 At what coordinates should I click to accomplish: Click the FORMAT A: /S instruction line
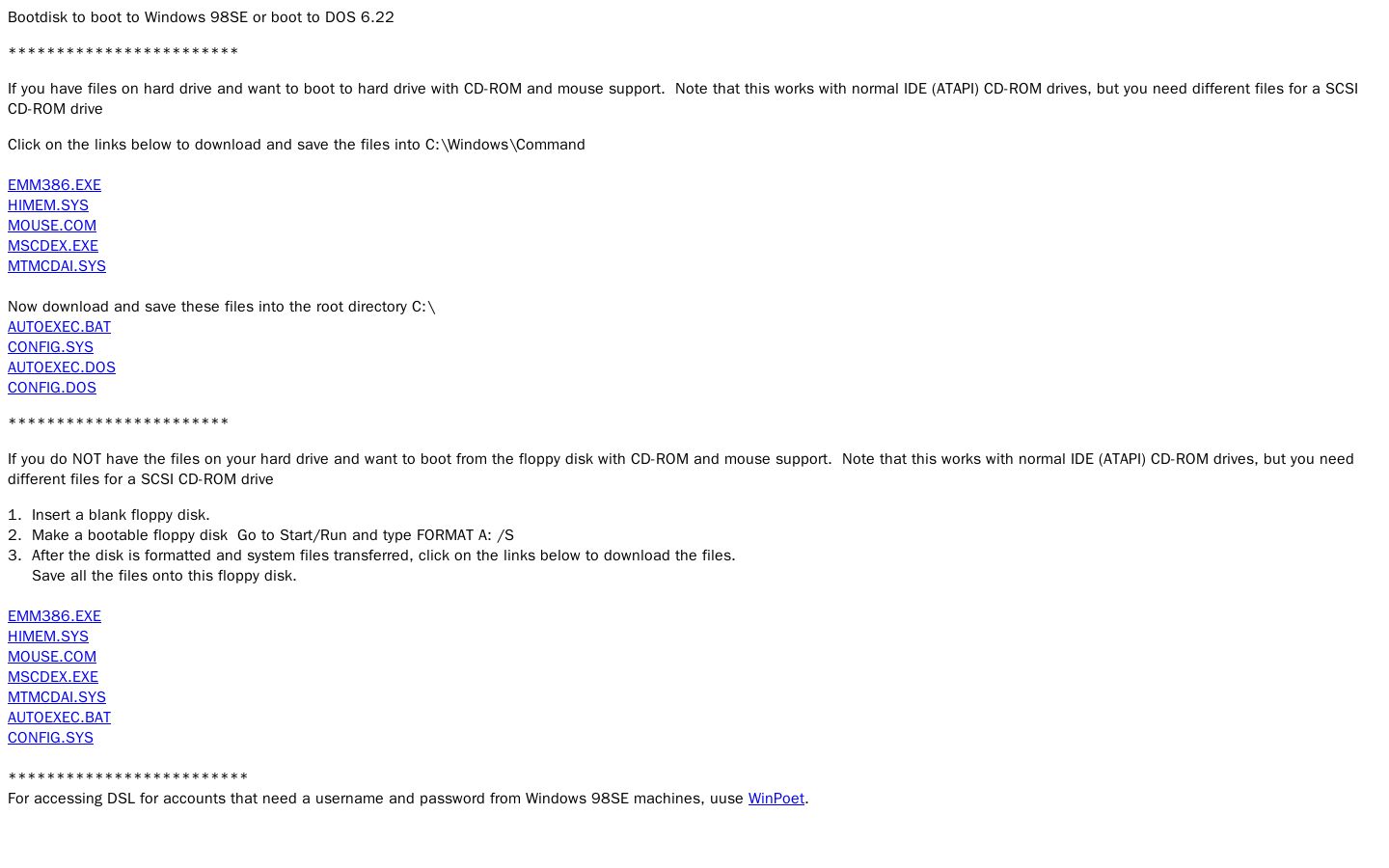pos(273,535)
